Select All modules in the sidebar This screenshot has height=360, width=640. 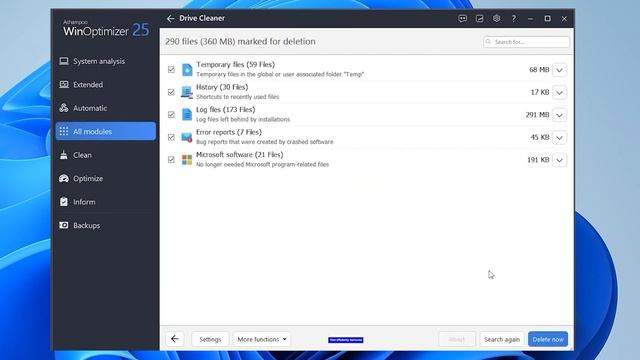[106, 131]
